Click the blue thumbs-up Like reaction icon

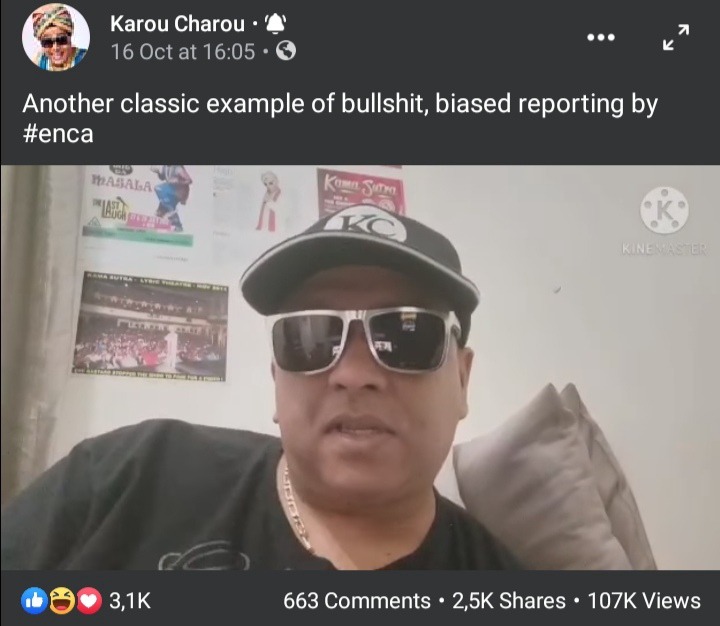pos(34,601)
